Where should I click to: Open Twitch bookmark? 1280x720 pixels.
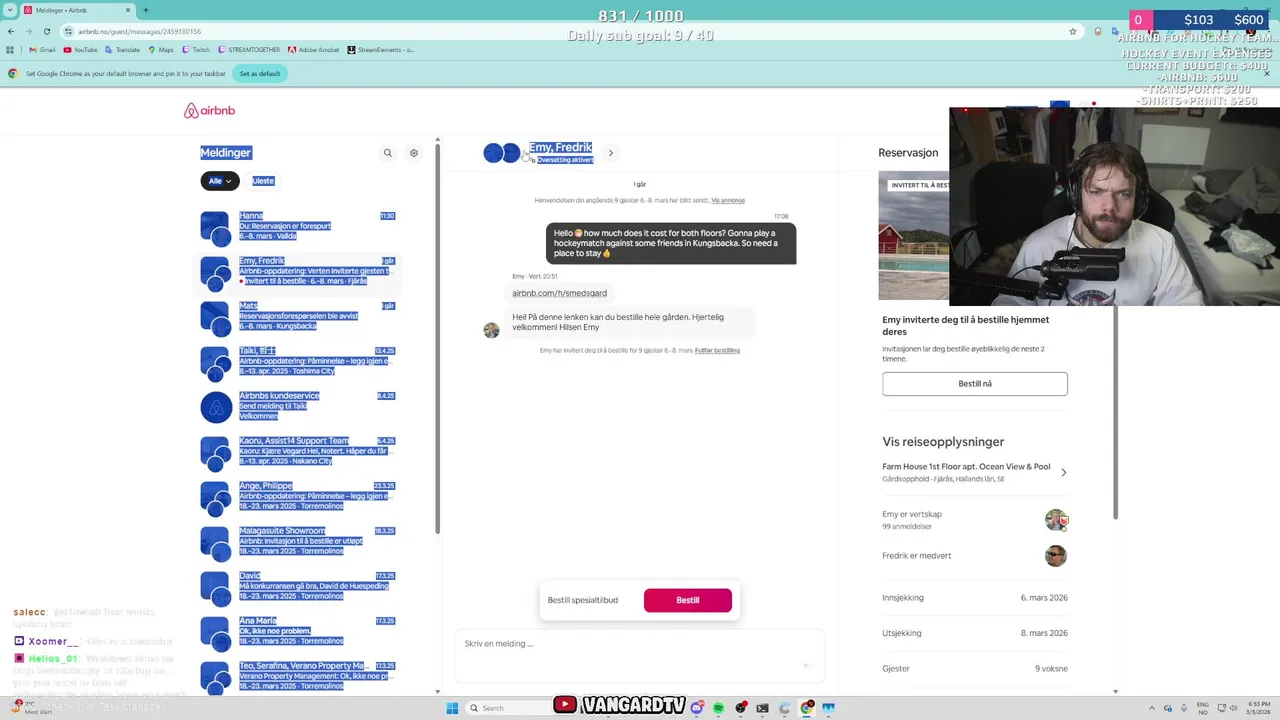click(x=196, y=49)
